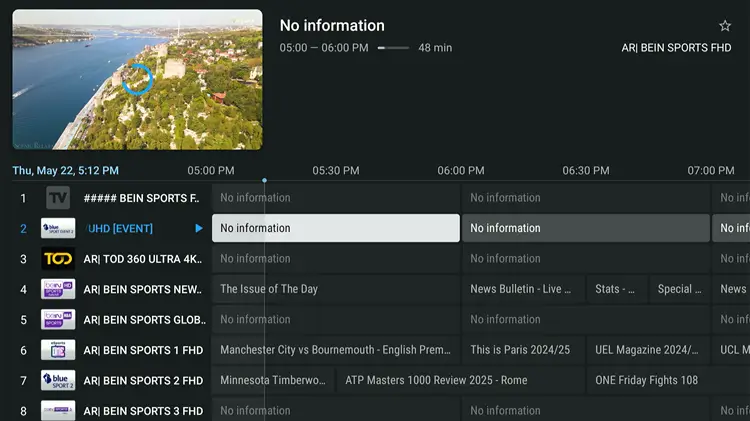Viewport: 750px width, 421px height.
Task: Select the beIN Sports News channel logo
Action: pyautogui.click(x=58, y=289)
